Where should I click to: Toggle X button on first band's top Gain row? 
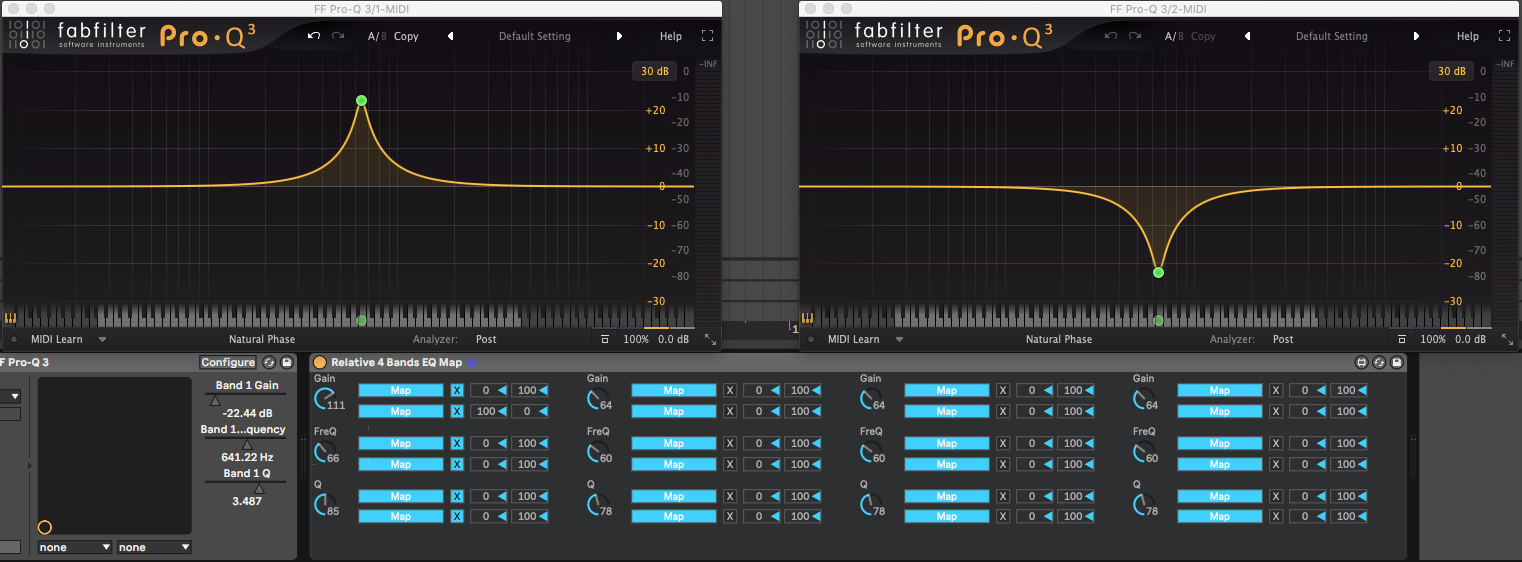point(457,390)
